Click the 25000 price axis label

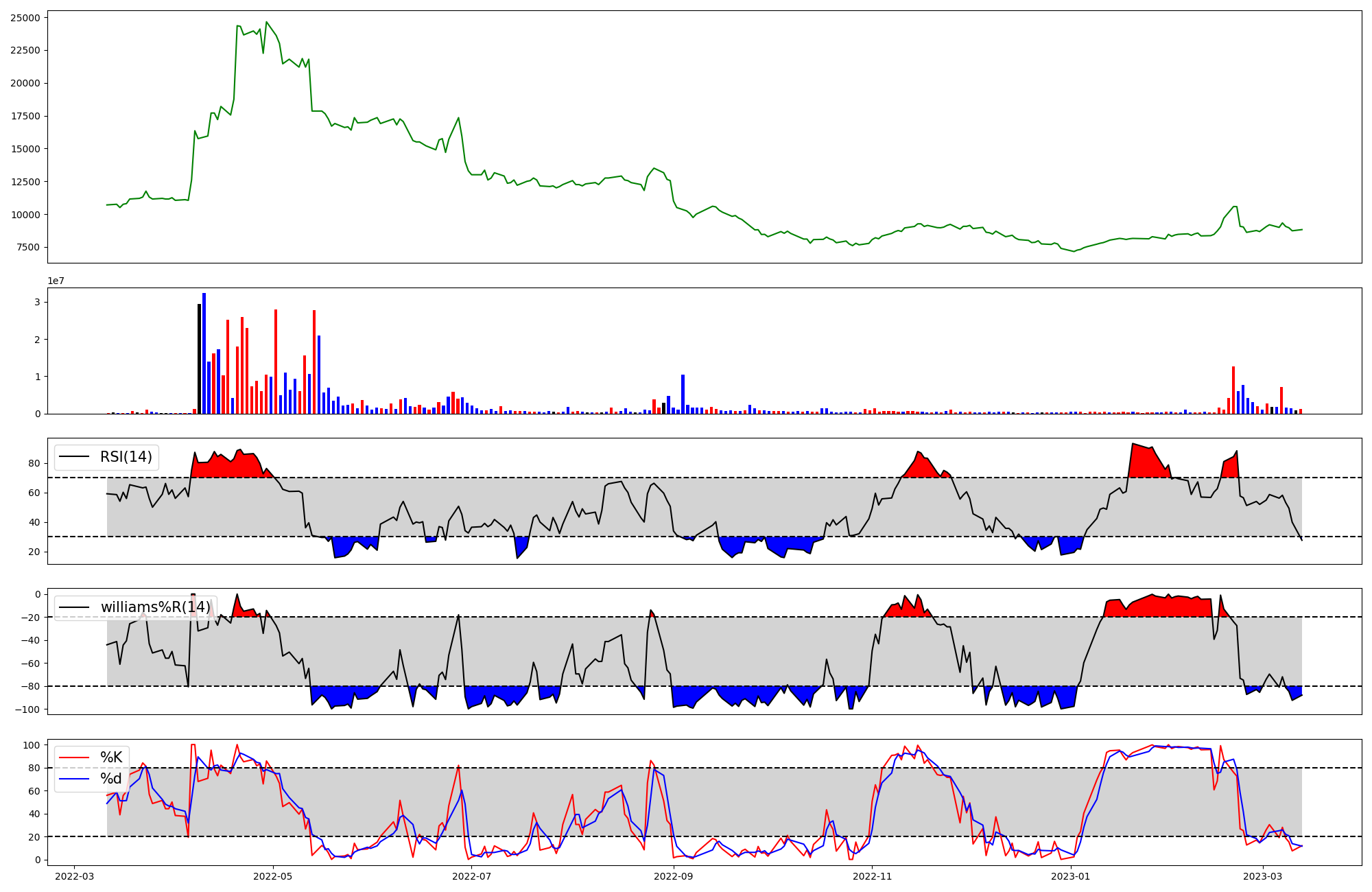pos(25,18)
